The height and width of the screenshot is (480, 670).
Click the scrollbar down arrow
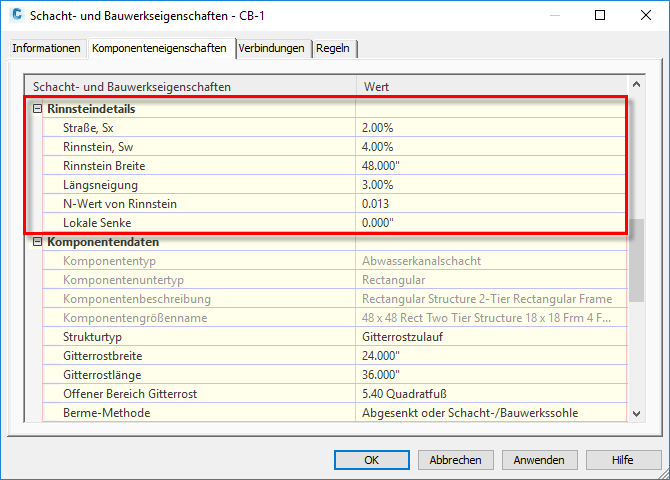(636, 414)
